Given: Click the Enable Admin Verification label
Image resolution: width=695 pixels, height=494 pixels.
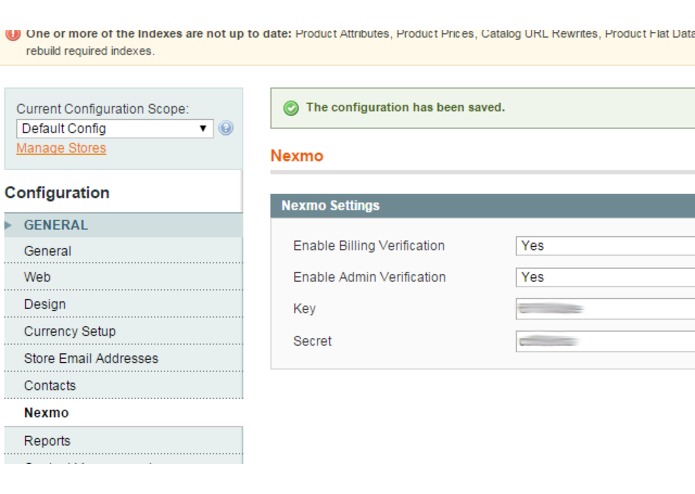Looking at the screenshot, I should click(x=370, y=277).
